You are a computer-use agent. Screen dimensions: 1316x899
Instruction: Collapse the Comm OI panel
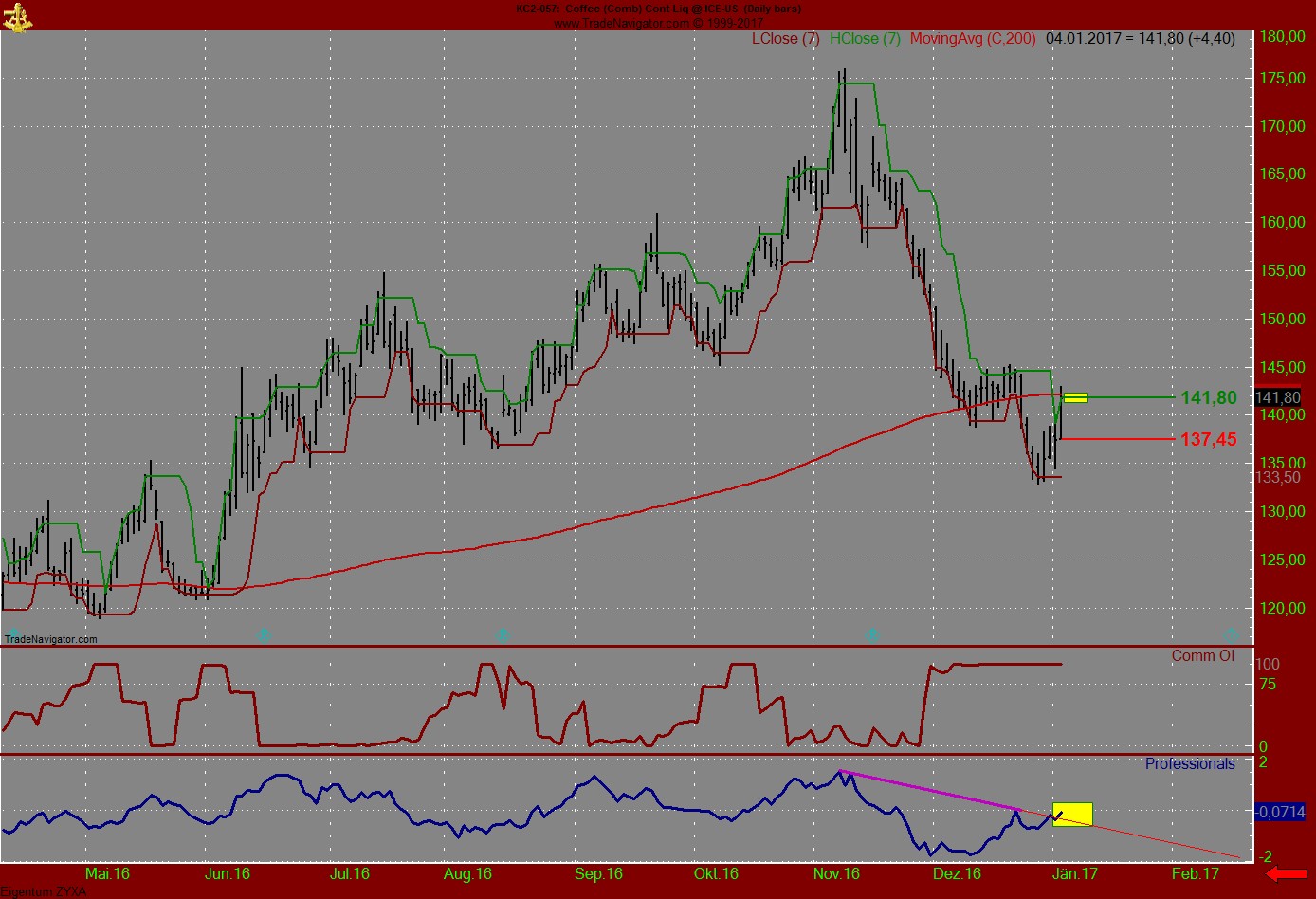tap(1201, 655)
